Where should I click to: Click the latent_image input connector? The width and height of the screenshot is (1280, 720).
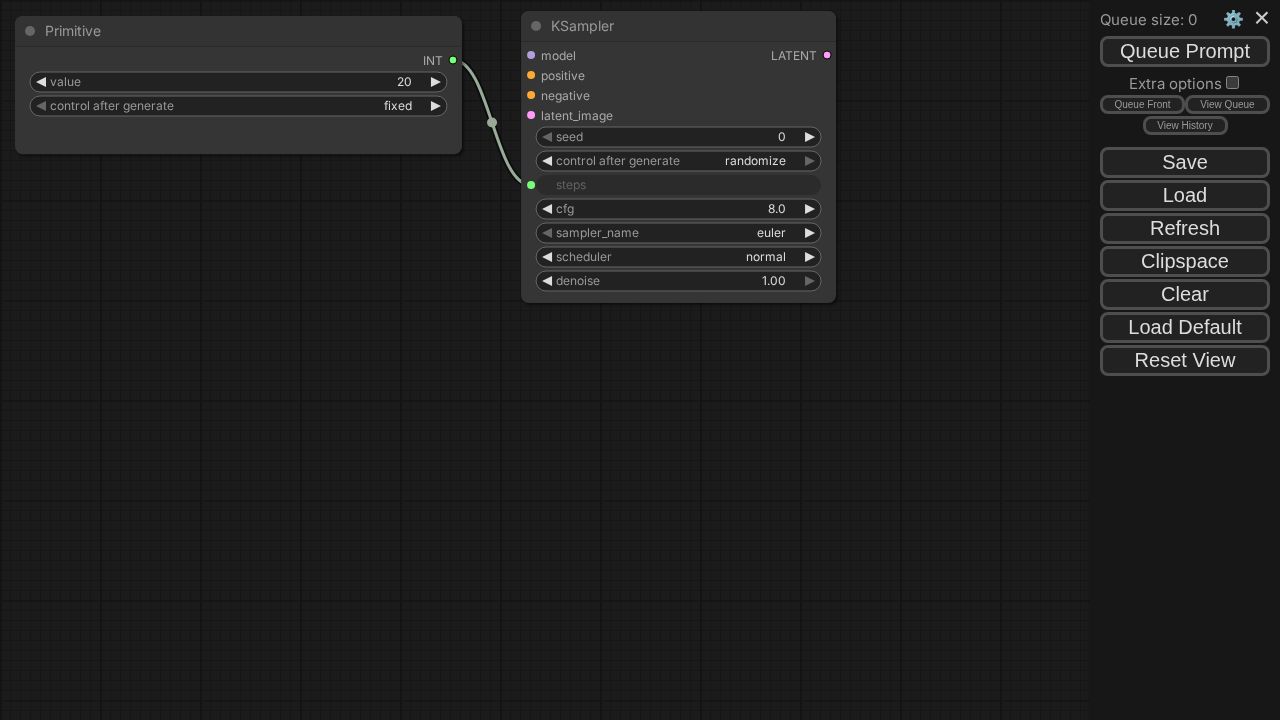pyautogui.click(x=531, y=116)
